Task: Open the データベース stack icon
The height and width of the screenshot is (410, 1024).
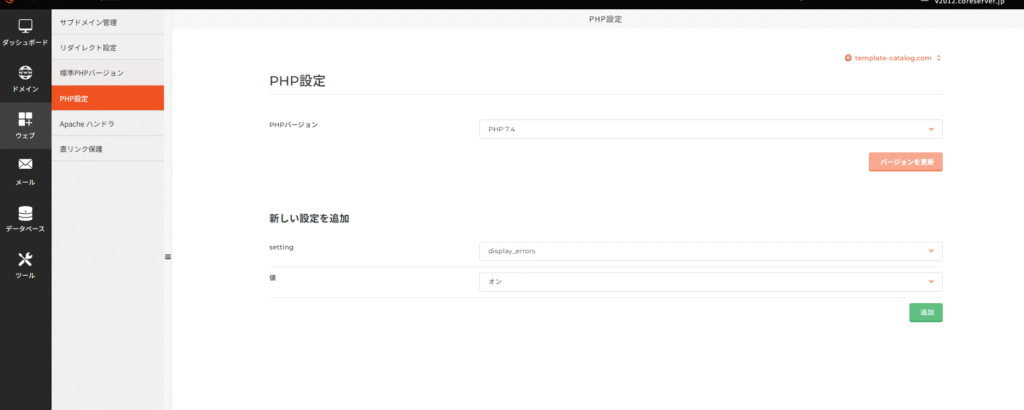Action: (x=25, y=212)
